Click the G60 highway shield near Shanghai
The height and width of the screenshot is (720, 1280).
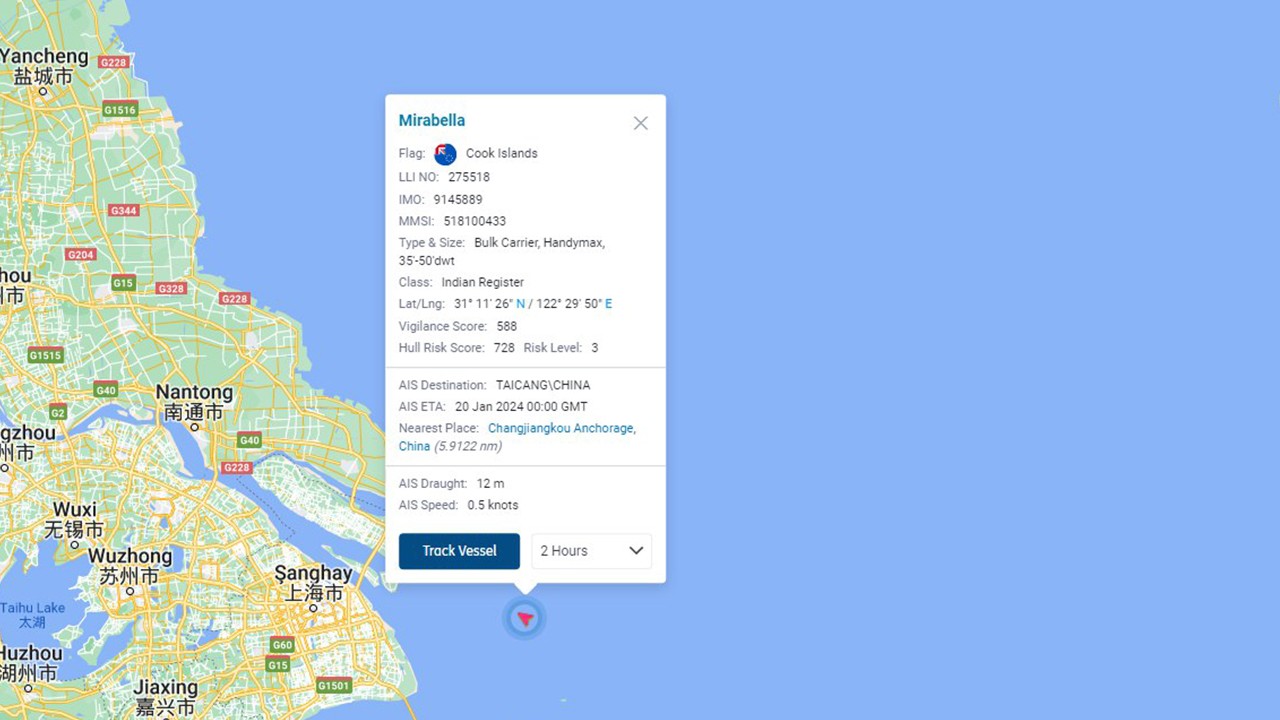pyautogui.click(x=283, y=645)
